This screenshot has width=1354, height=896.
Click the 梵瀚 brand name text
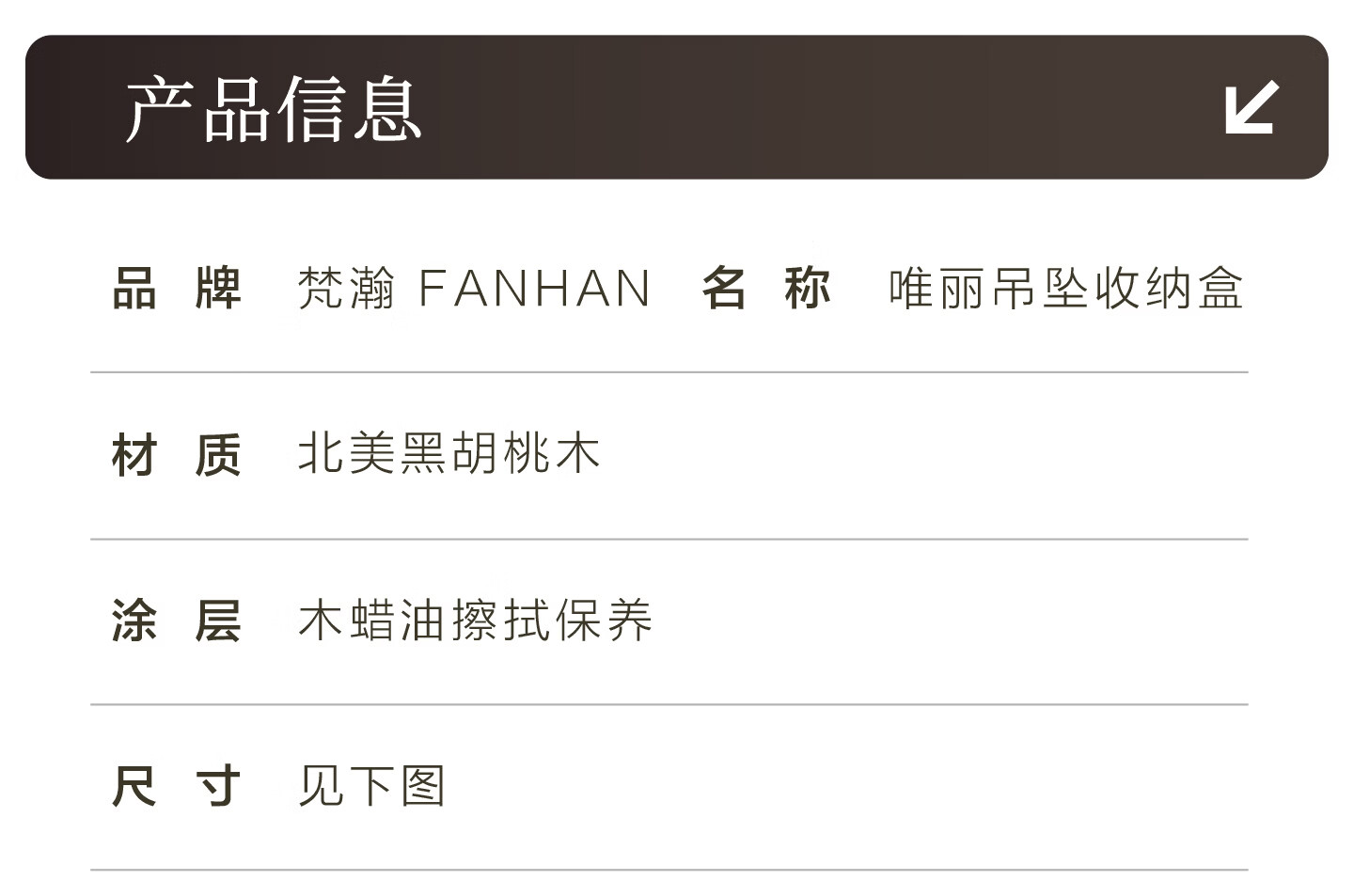346,289
